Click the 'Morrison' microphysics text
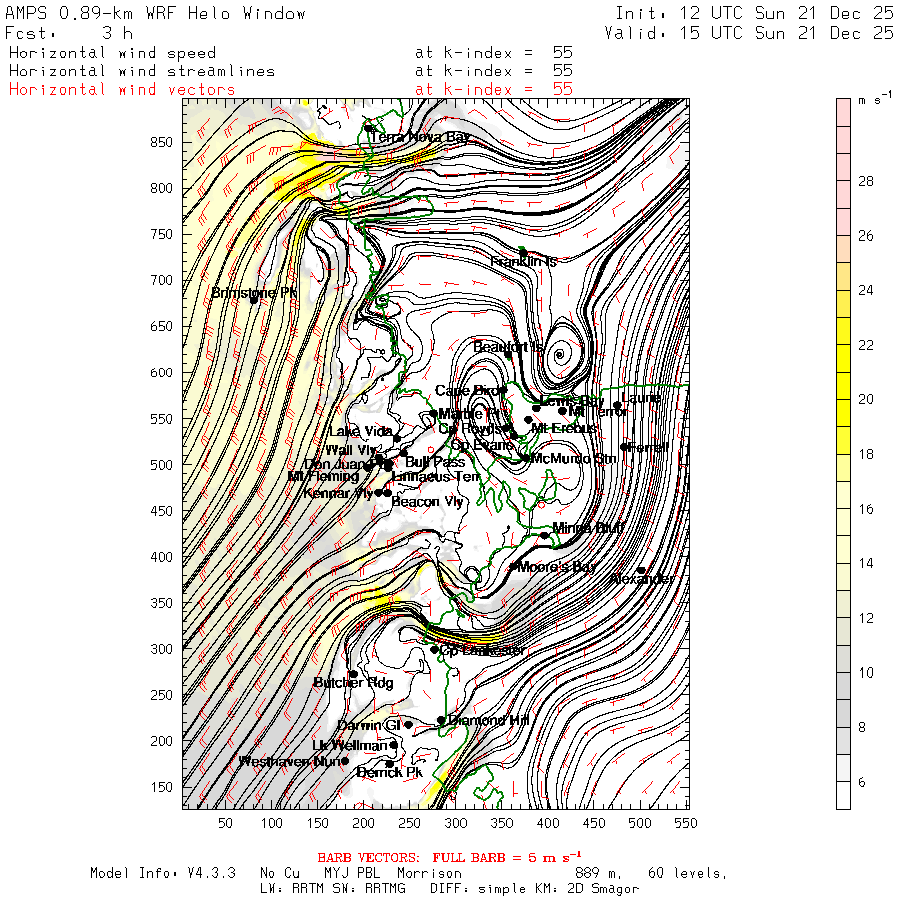The image size is (900, 900). [429, 873]
